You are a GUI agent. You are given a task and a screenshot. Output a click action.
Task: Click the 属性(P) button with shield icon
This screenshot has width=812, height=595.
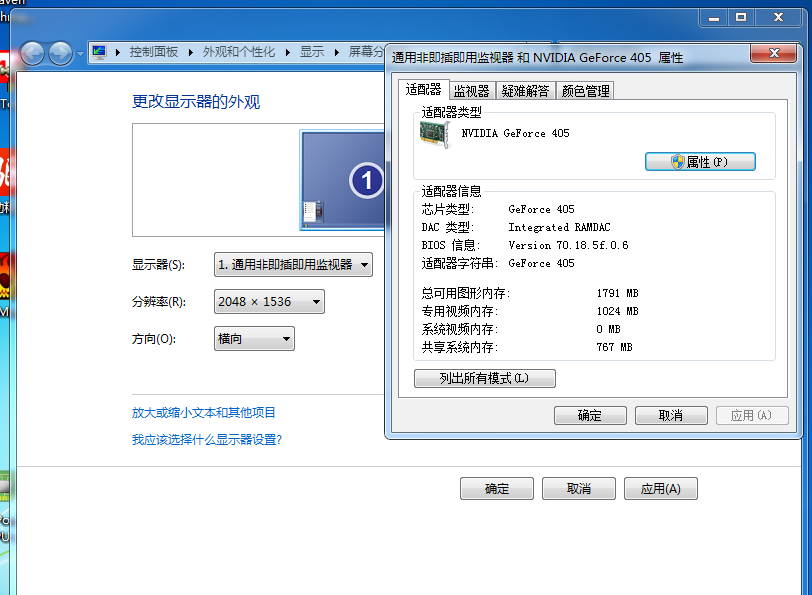[700, 162]
